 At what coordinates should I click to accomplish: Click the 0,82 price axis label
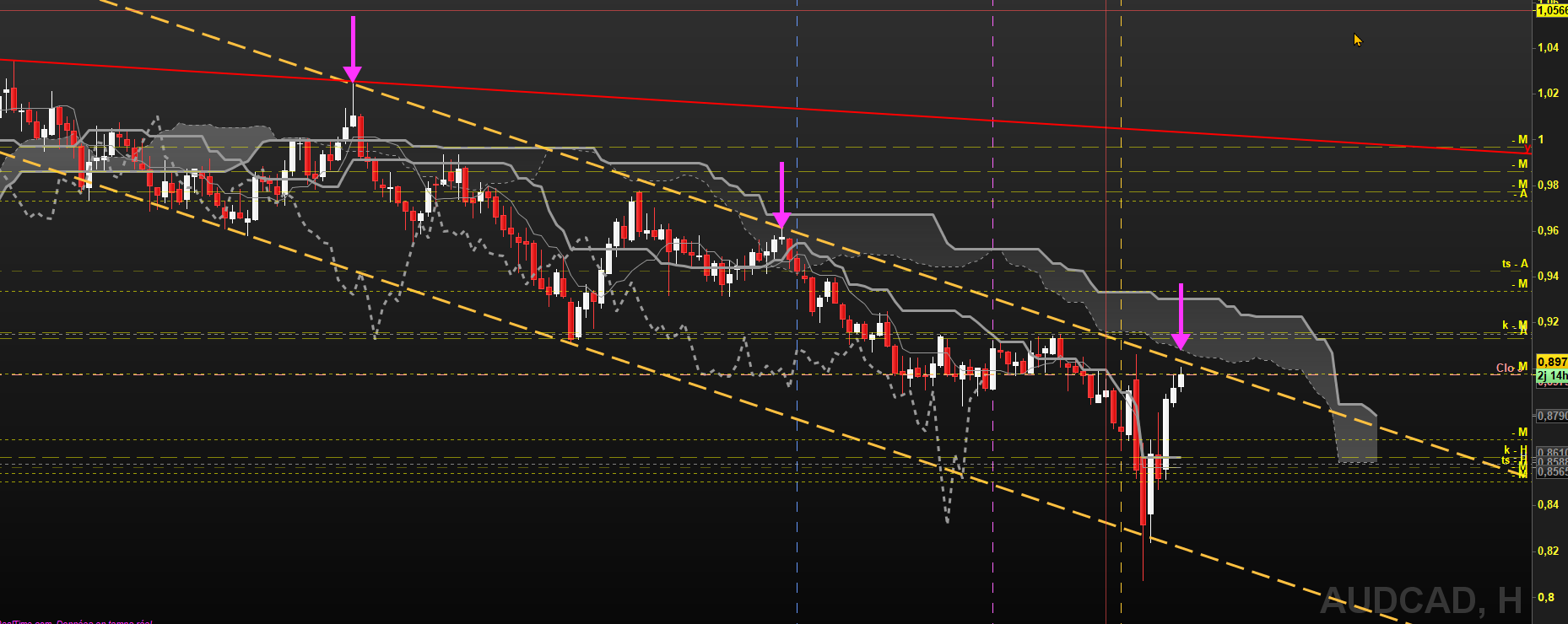point(1548,551)
